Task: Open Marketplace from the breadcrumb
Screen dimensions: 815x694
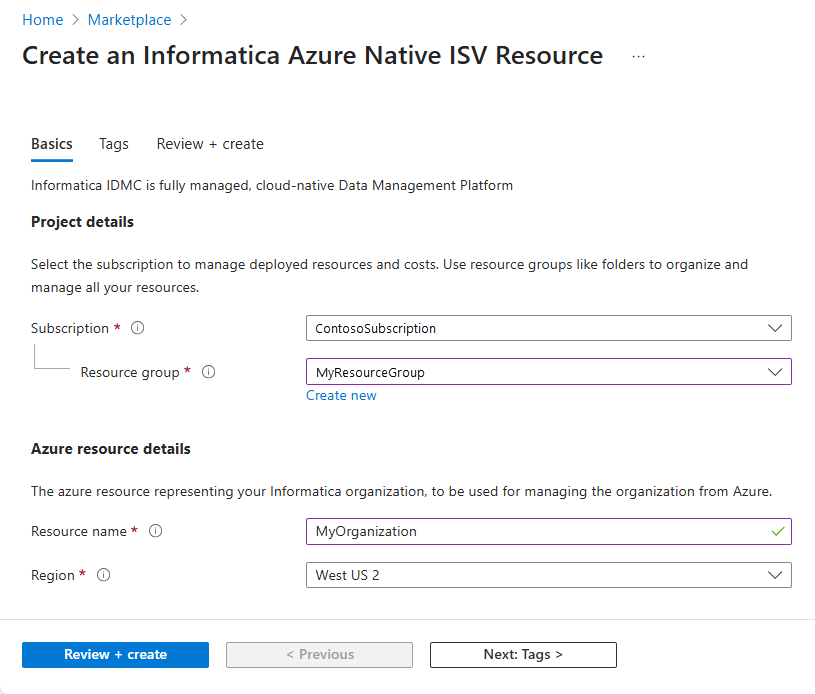Action: 129,19
